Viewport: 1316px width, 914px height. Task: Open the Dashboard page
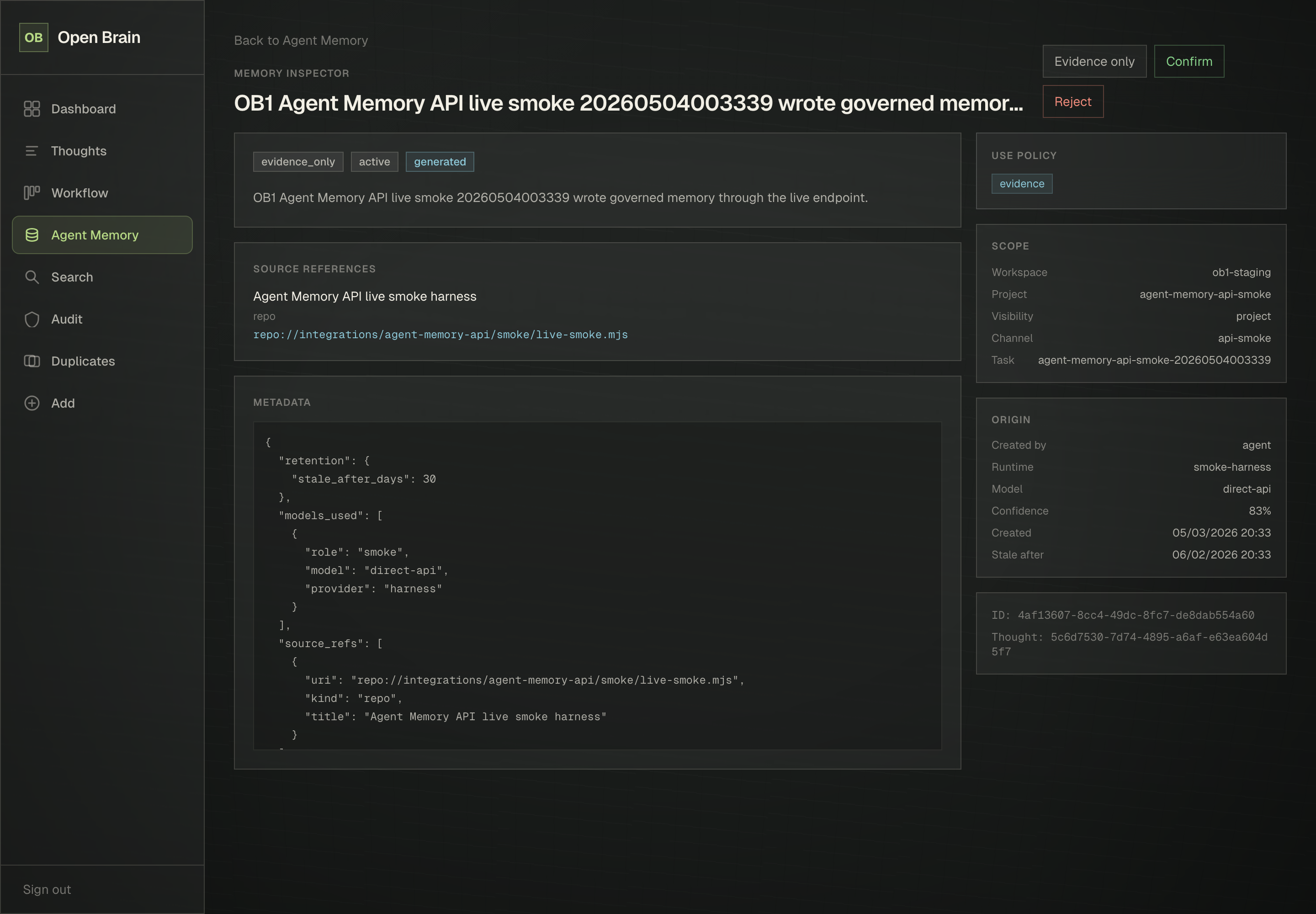pyautogui.click(x=102, y=109)
